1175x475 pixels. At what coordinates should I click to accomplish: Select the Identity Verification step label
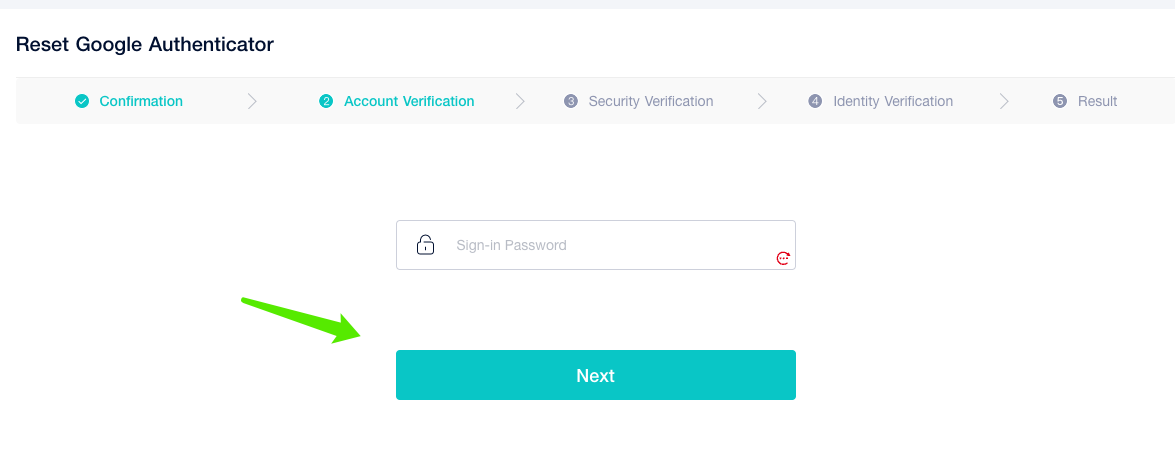[893, 101]
